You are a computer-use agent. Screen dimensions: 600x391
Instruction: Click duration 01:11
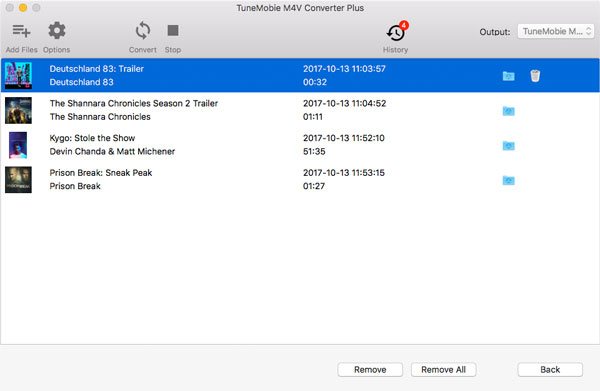click(x=313, y=117)
